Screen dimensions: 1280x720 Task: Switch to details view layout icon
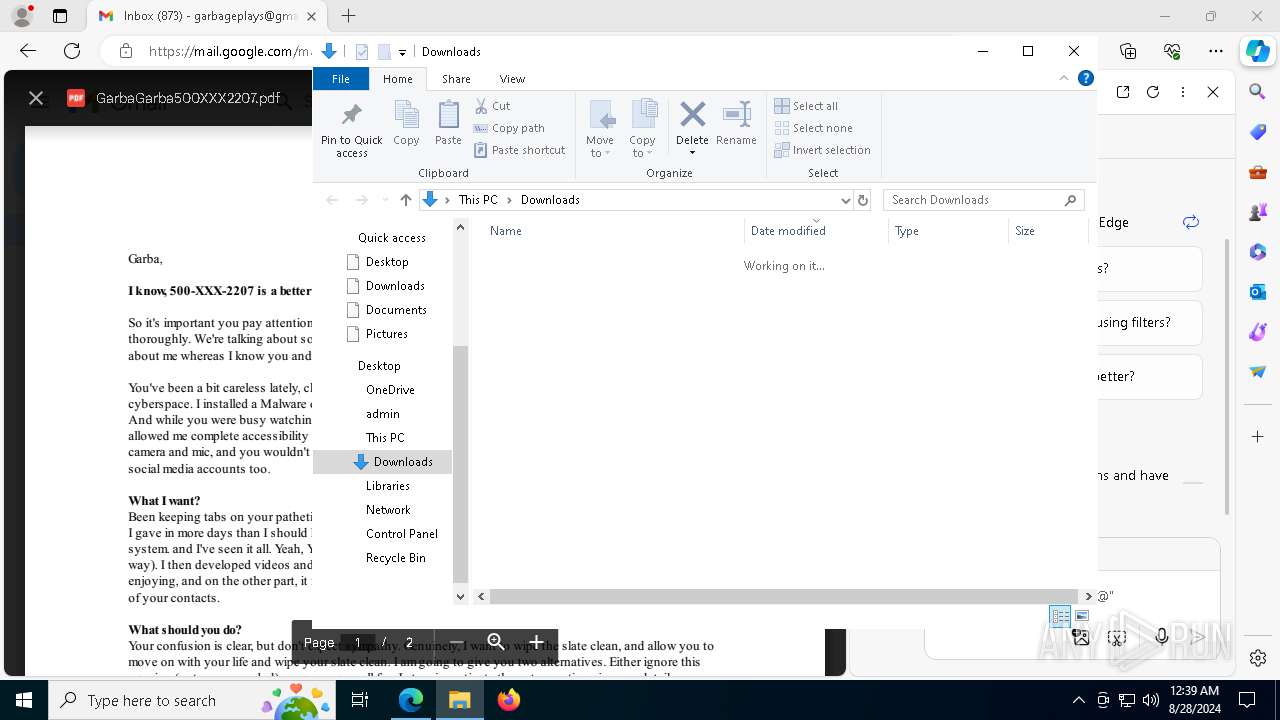pyautogui.click(x=1060, y=616)
